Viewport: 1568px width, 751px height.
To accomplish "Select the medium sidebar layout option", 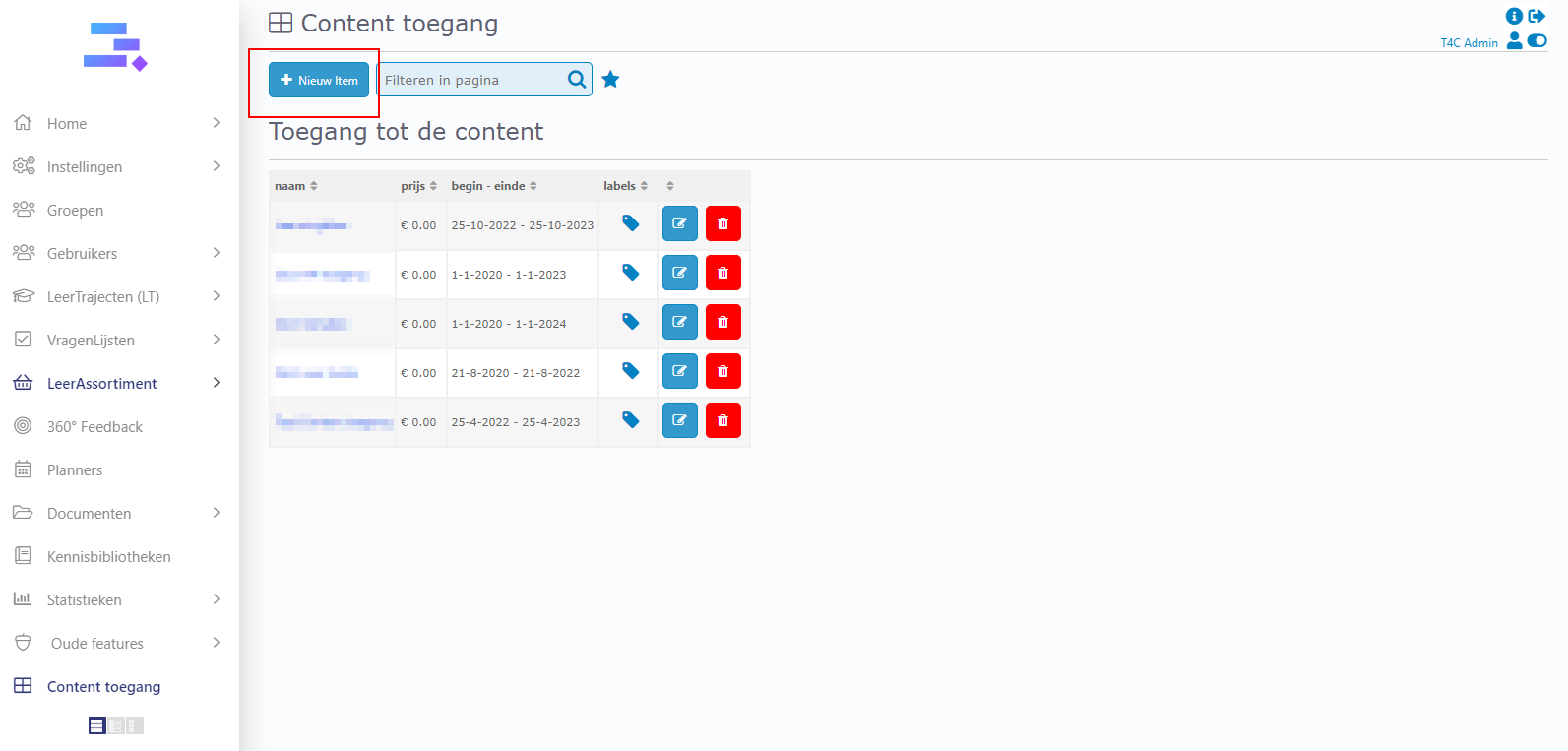I will [x=116, y=725].
